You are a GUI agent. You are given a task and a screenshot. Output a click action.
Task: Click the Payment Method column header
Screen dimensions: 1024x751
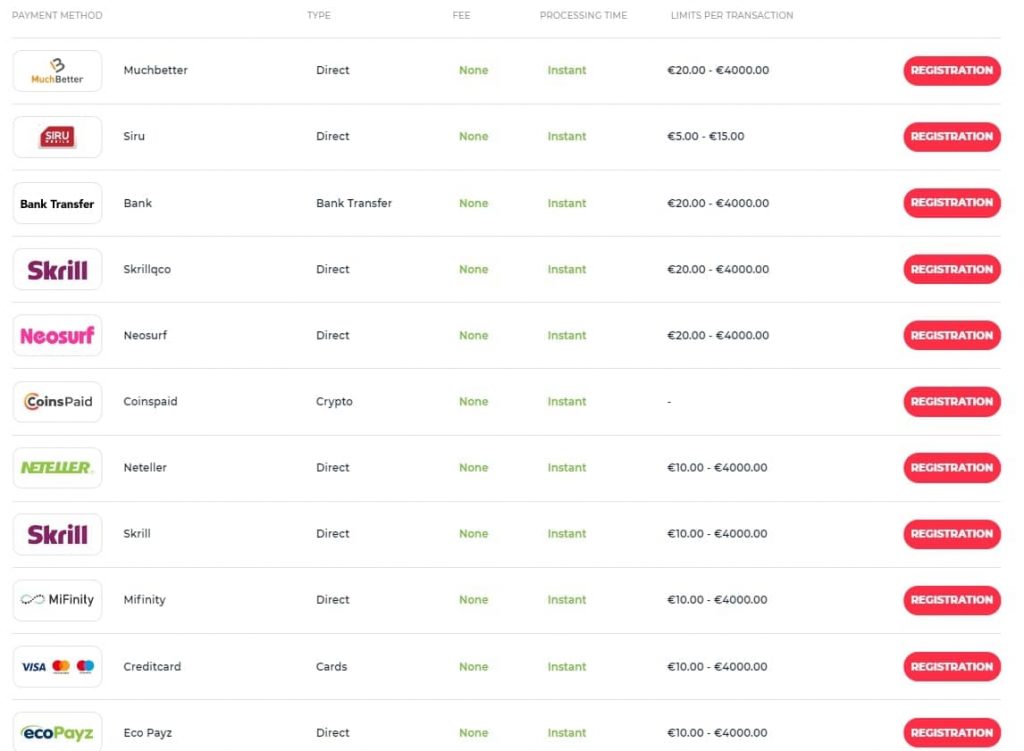[57, 15]
